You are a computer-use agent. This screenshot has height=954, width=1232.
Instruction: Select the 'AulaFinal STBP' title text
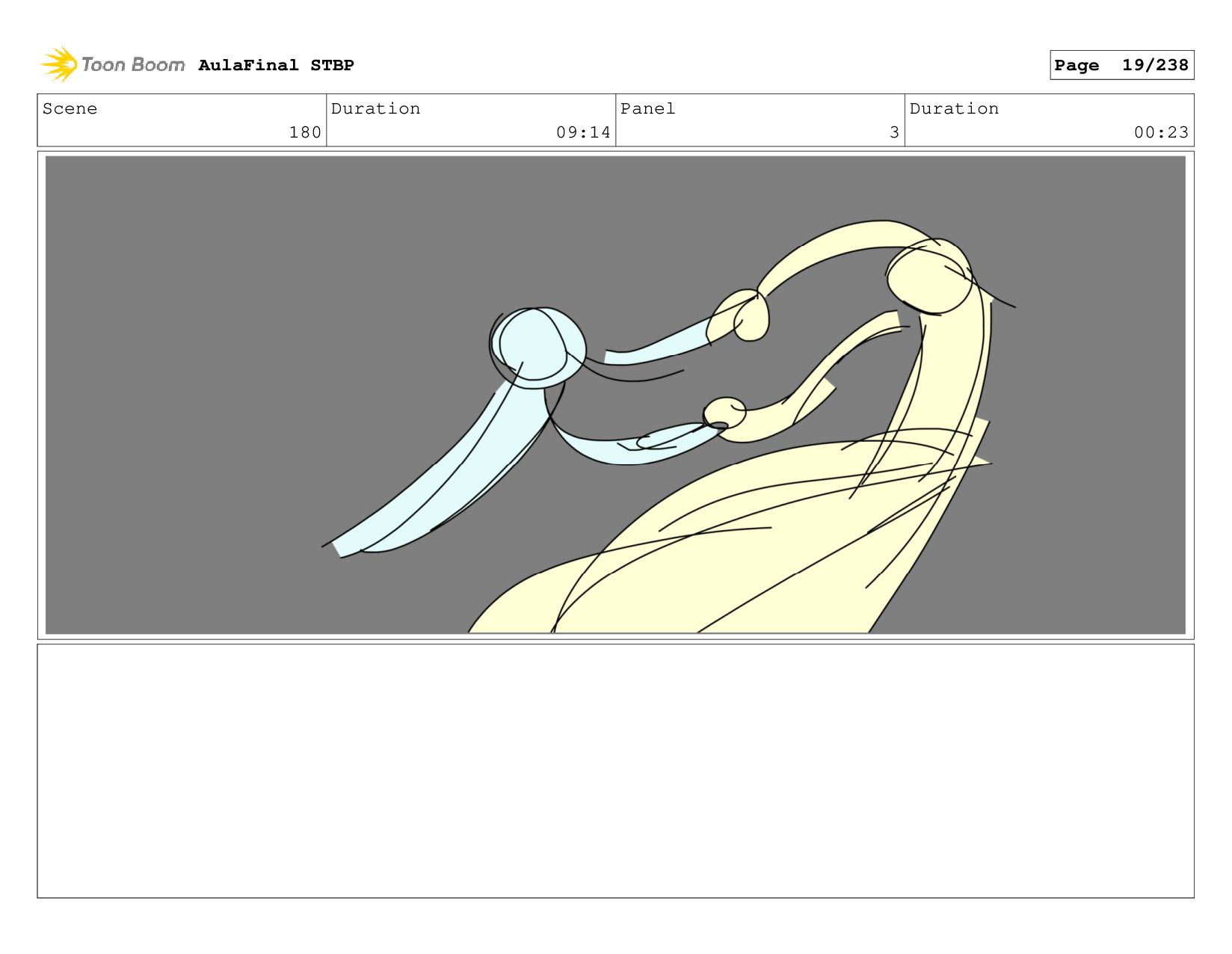pos(276,65)
